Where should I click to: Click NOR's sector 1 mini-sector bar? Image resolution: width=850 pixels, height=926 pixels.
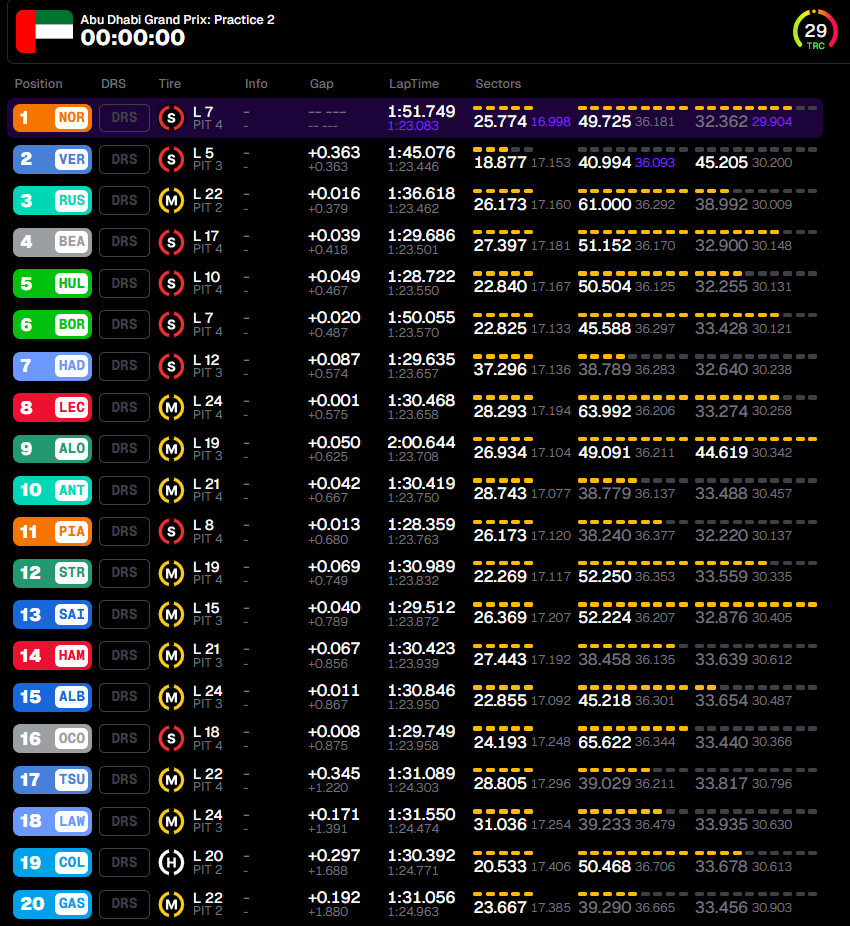point(503,108)
